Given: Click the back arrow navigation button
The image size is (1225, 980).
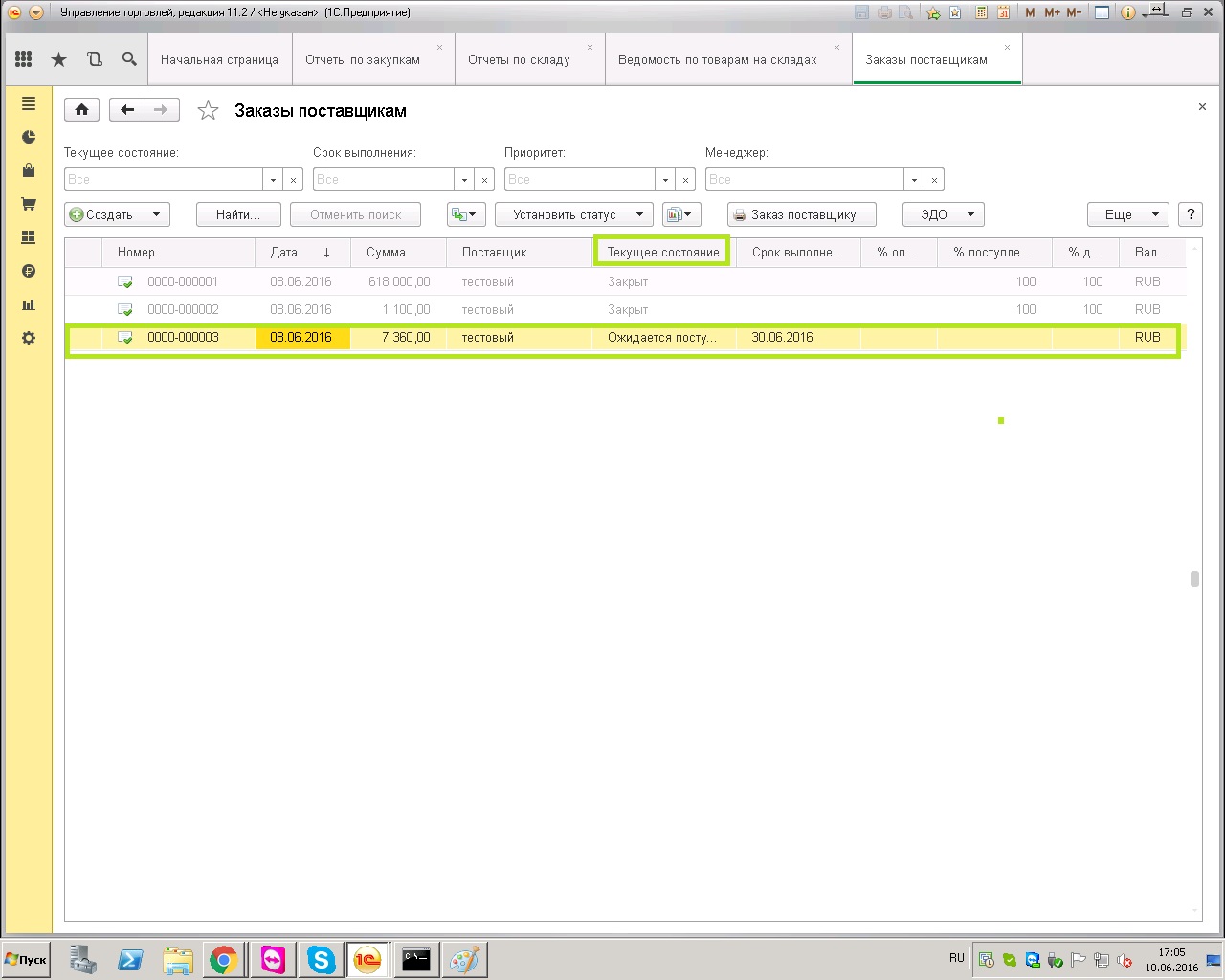Looking at the screenshot, I should tap(127, 110).
